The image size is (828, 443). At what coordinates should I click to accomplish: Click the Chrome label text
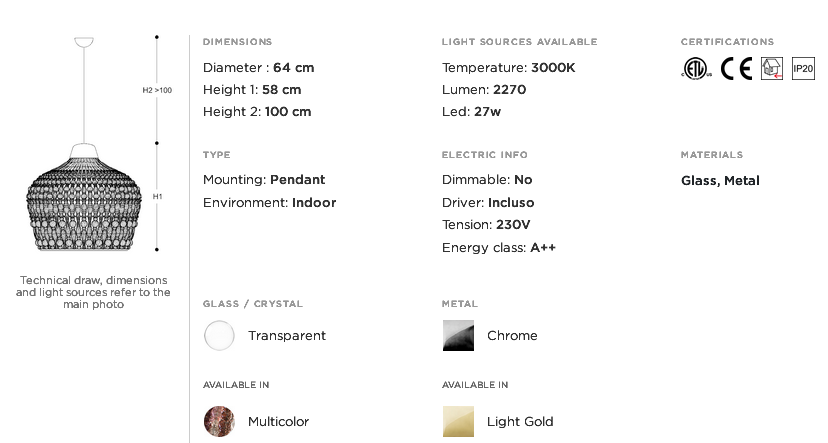pos(512,336)
